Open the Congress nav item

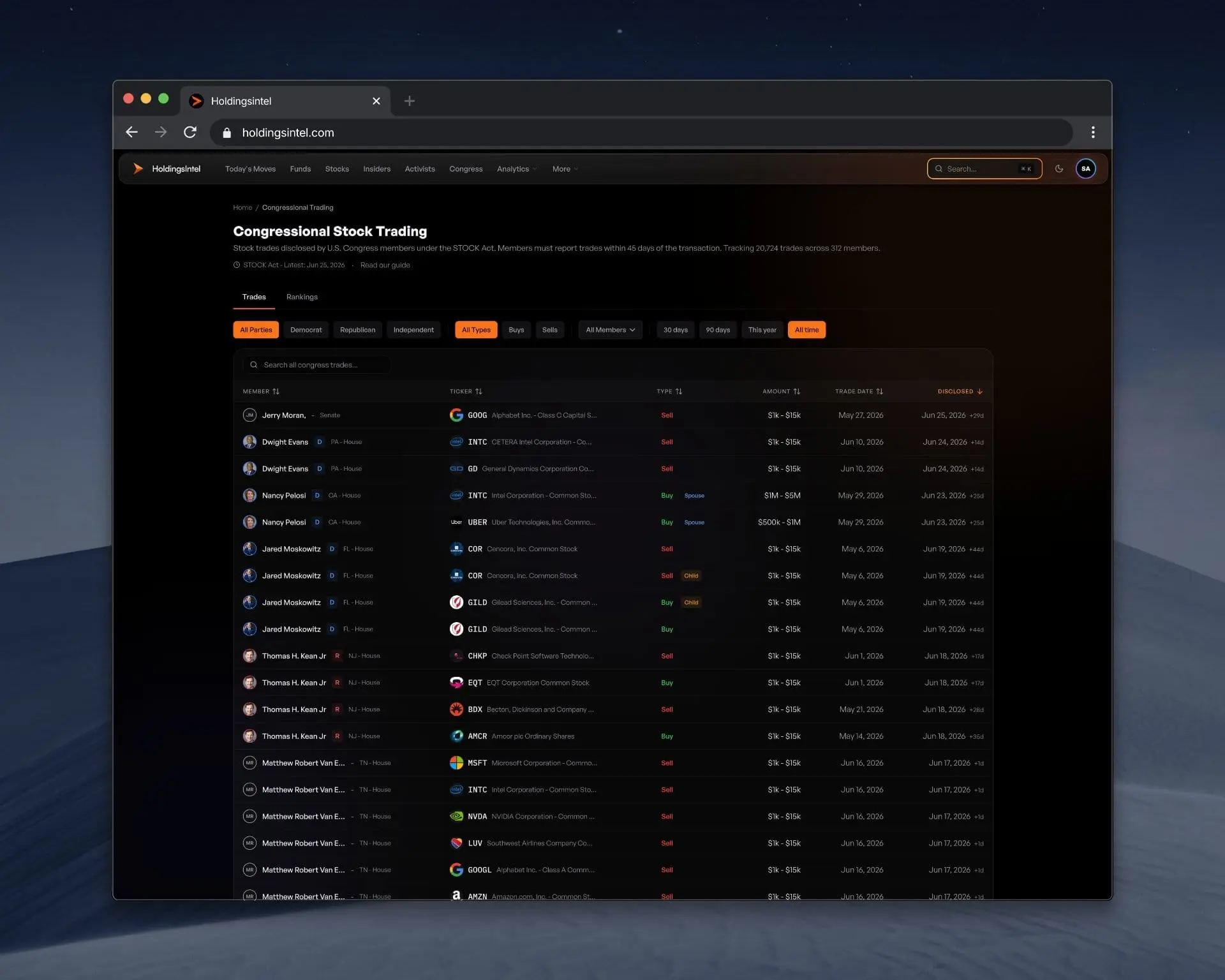(466, 169)
